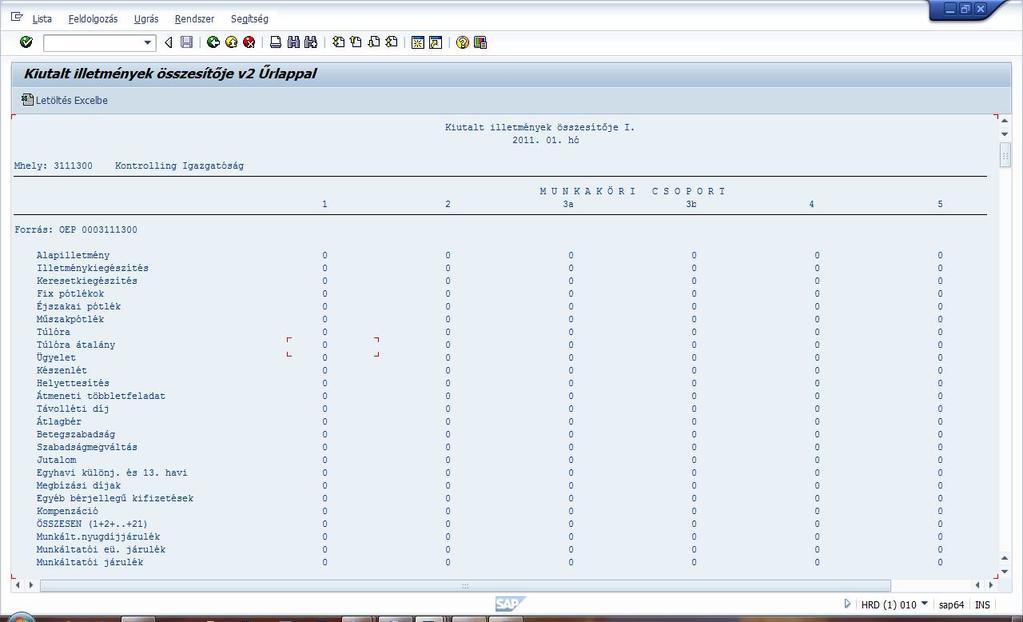
Task: Click the Forrás: OEP 0003111300 line
Action: coord(76,230)
